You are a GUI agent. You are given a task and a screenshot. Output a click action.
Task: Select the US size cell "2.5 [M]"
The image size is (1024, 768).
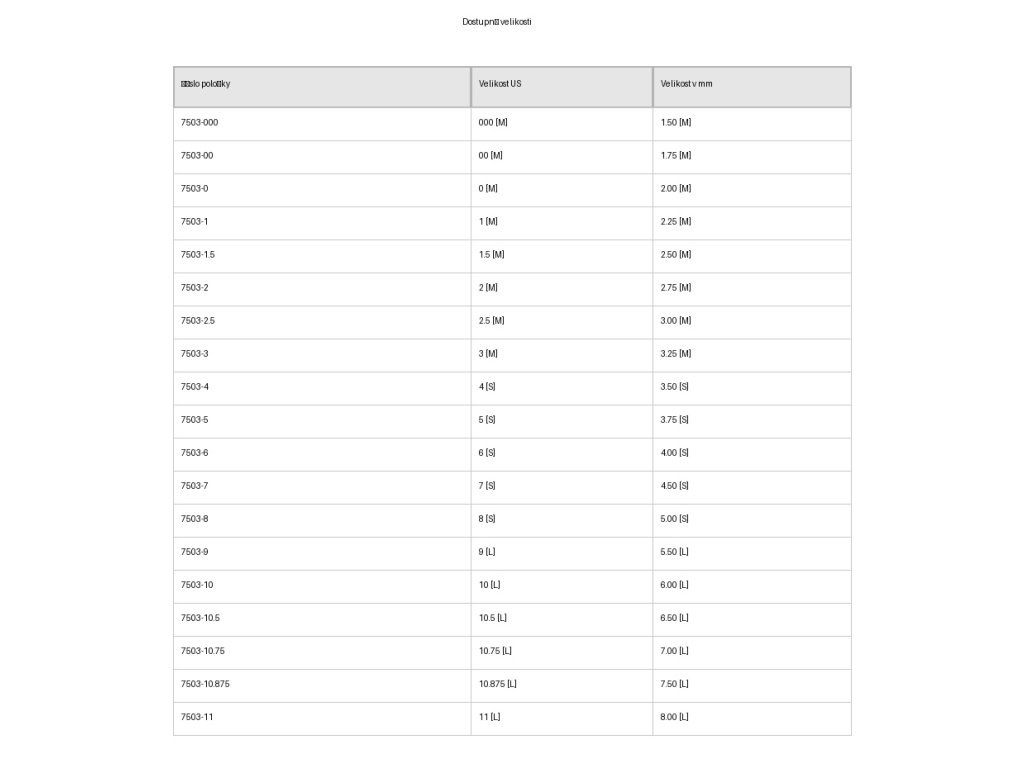[x=492, y=320]
